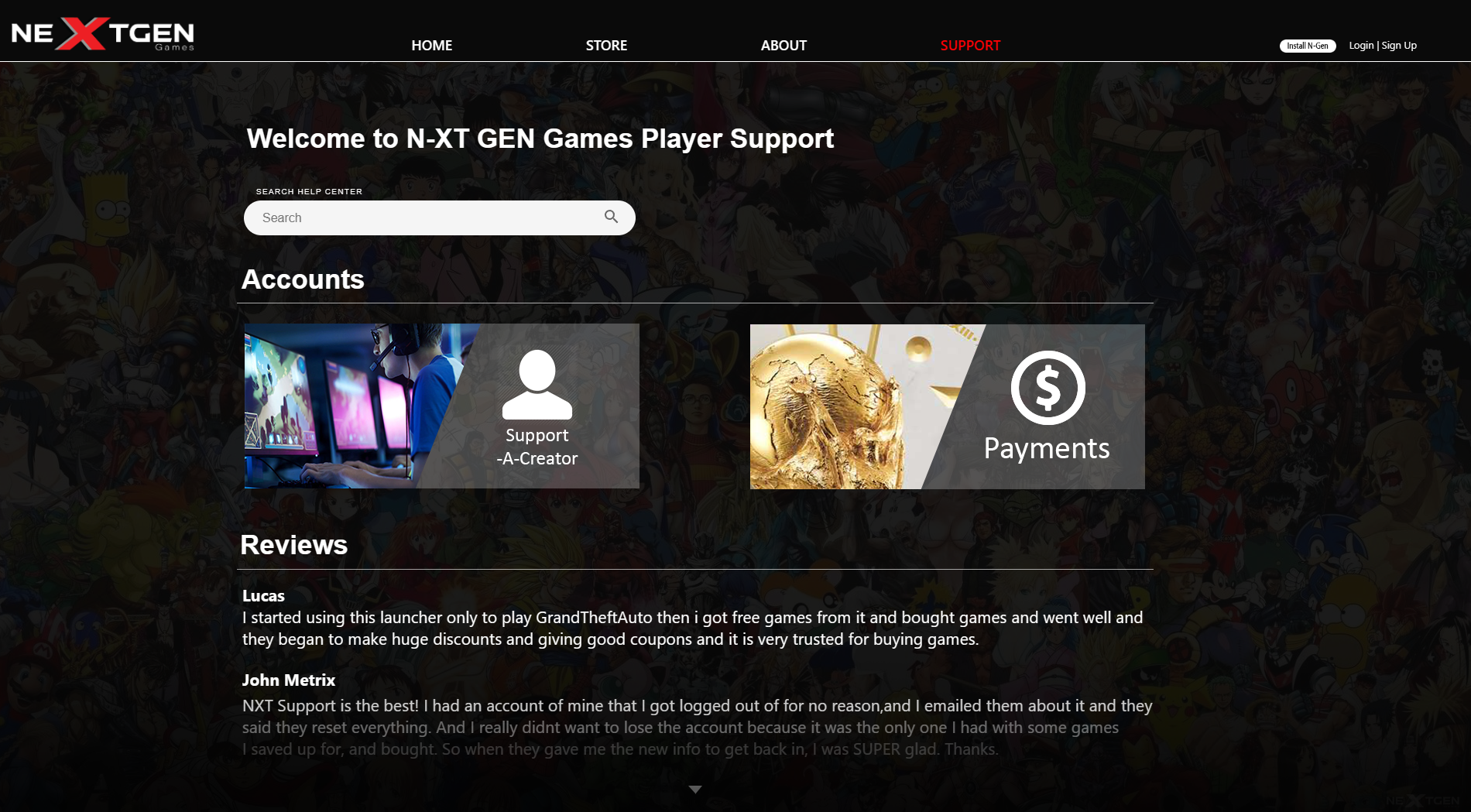Click the NEXTGEN Games logo
Screen dimensions: 1471x812
coord(102,33)
